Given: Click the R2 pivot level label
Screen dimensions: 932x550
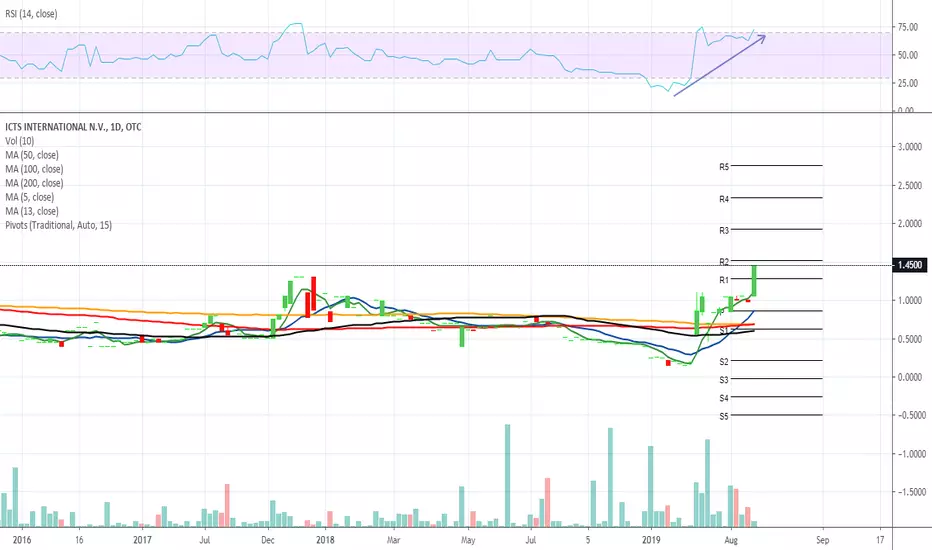Looking at the screenshot, I should (x=724, y=262).
